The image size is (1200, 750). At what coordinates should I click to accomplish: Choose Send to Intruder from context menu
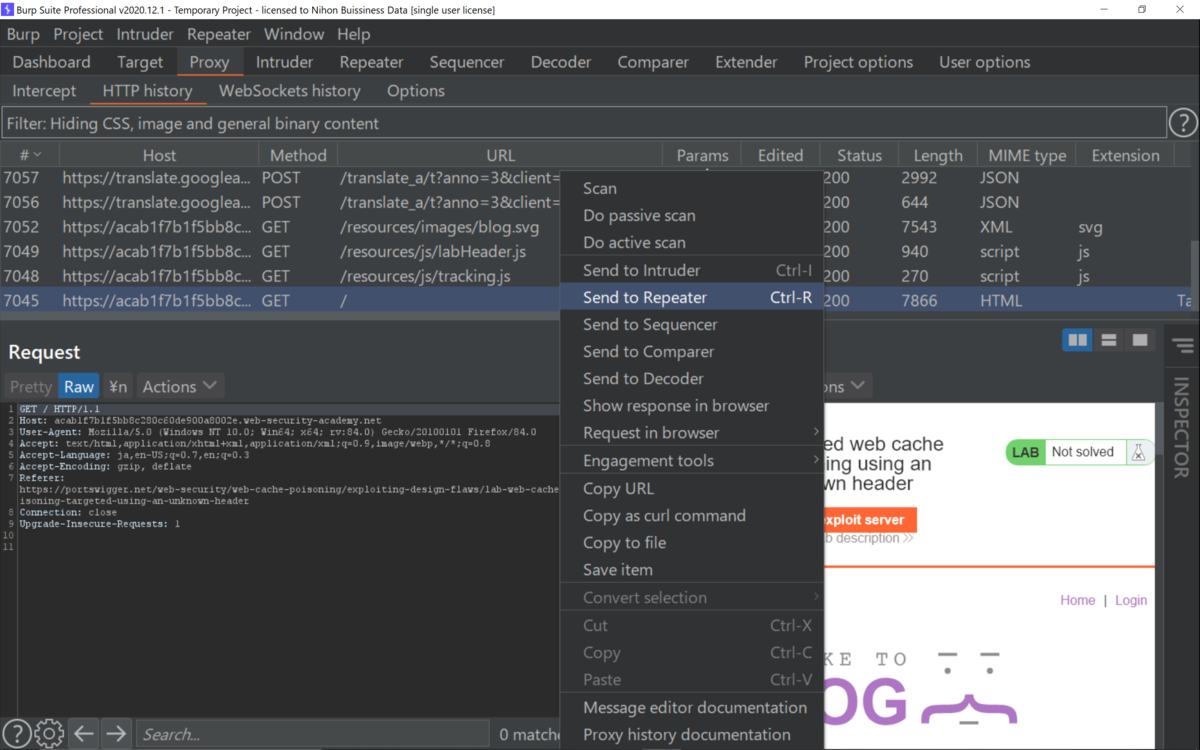tap(692, 270)
